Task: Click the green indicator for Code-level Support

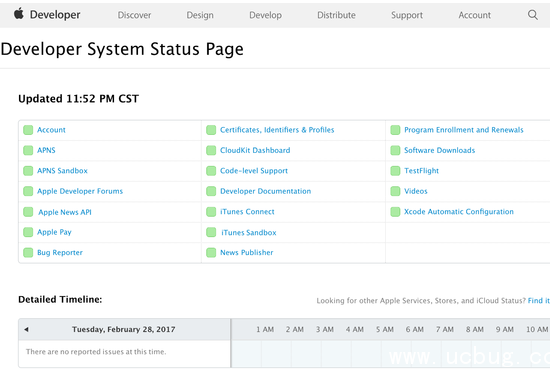Action: (x=211, y=171)
